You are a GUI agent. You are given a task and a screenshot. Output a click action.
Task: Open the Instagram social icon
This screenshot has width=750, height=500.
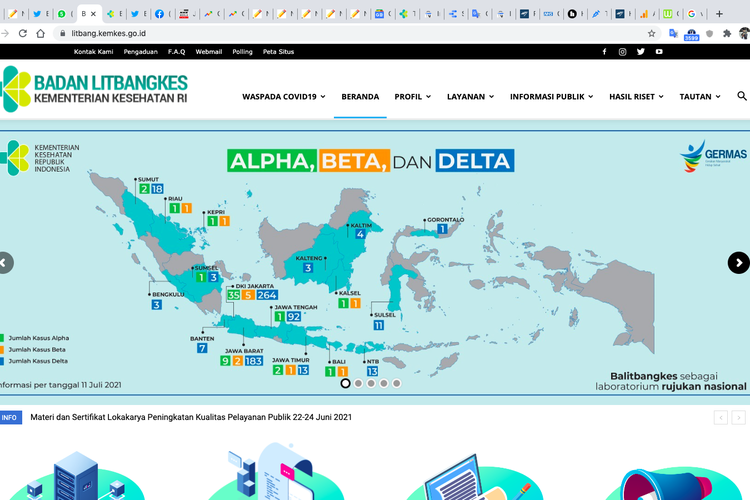point(622,51)
